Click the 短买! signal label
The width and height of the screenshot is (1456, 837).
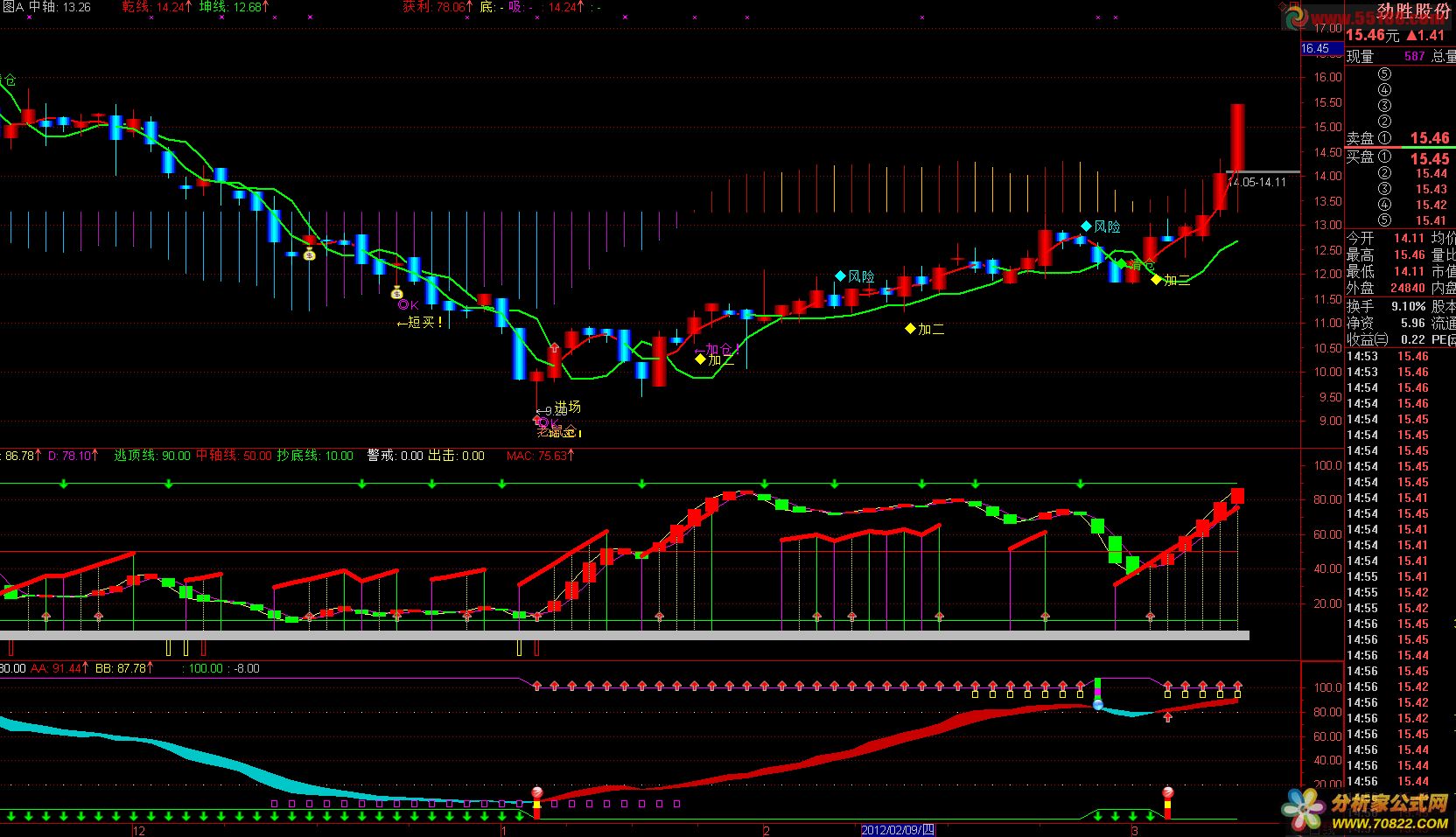pos(420,323)
